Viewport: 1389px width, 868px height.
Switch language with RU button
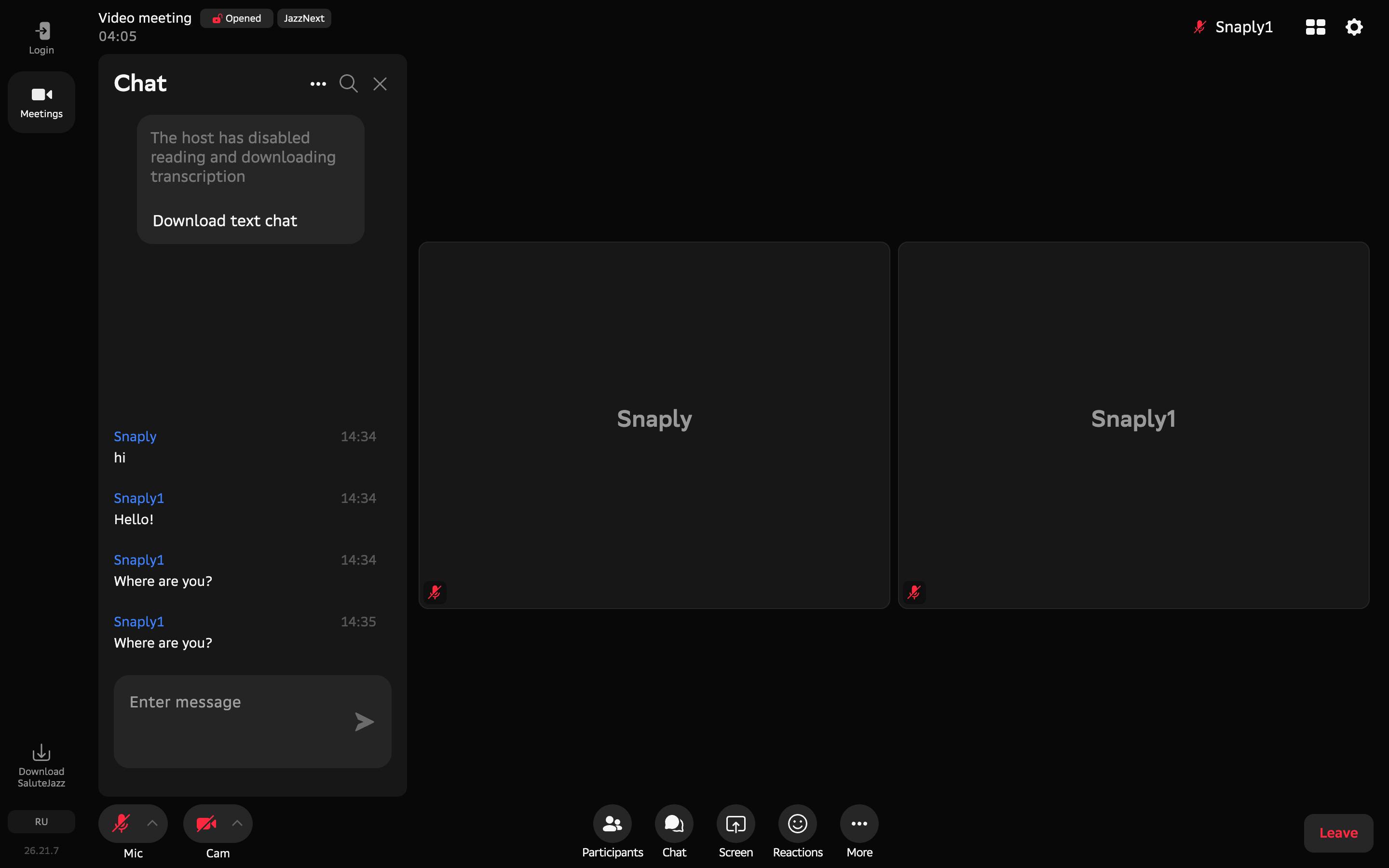click(x=41, y=822)
